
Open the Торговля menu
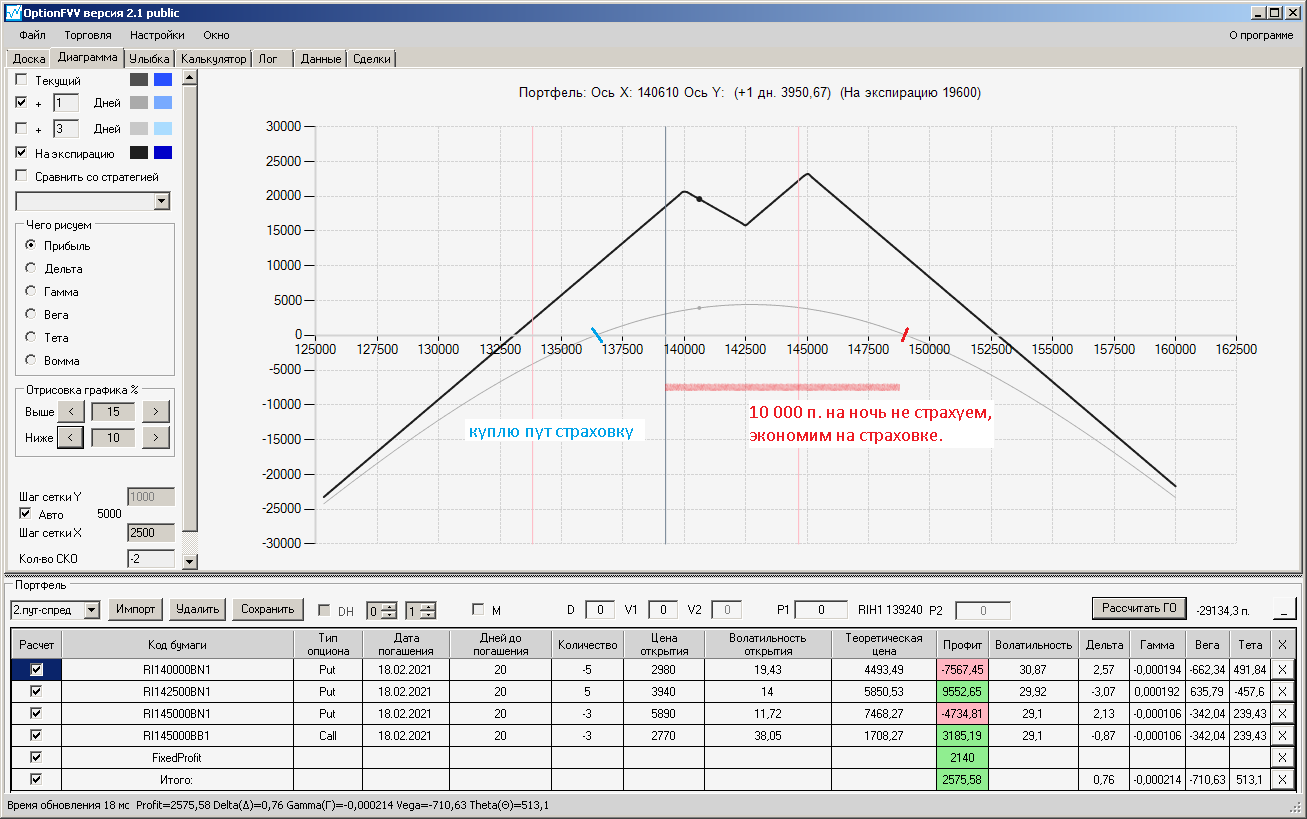(x=88, y=35)
